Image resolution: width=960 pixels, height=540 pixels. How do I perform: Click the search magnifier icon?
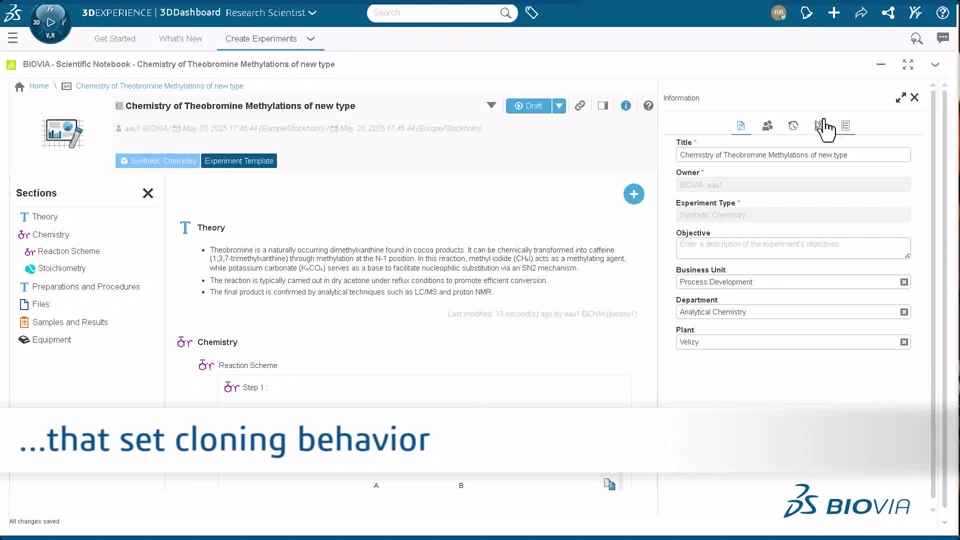(505, 13)
